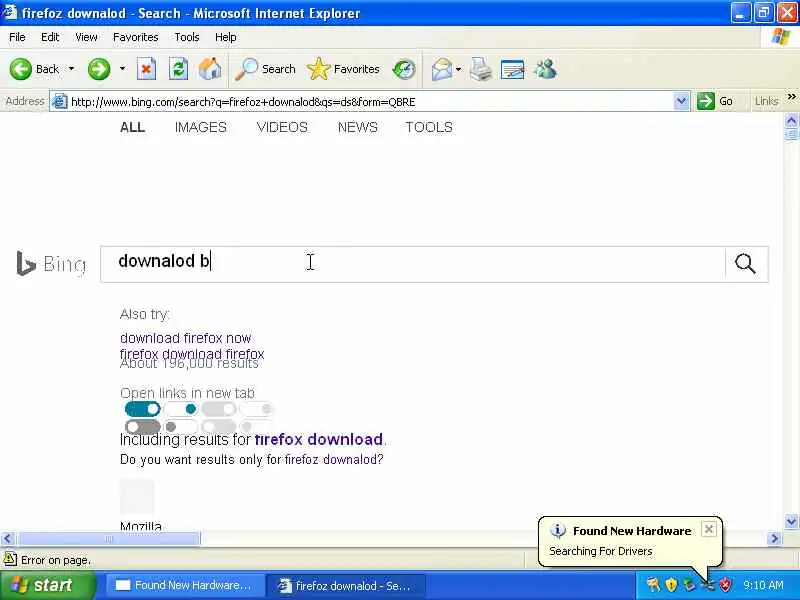Screen dimensions: 800x600
Task: Open Bing TOOLS tab
Action: 429,127
